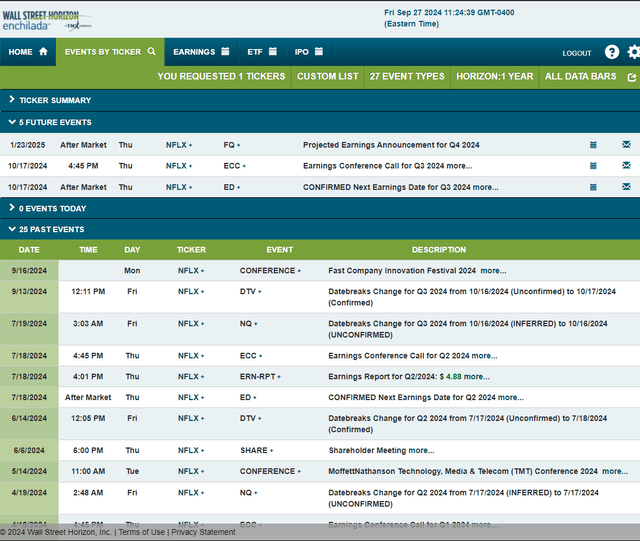
Task: Click You Requested 1 Tickers
Action: (221, 76)
